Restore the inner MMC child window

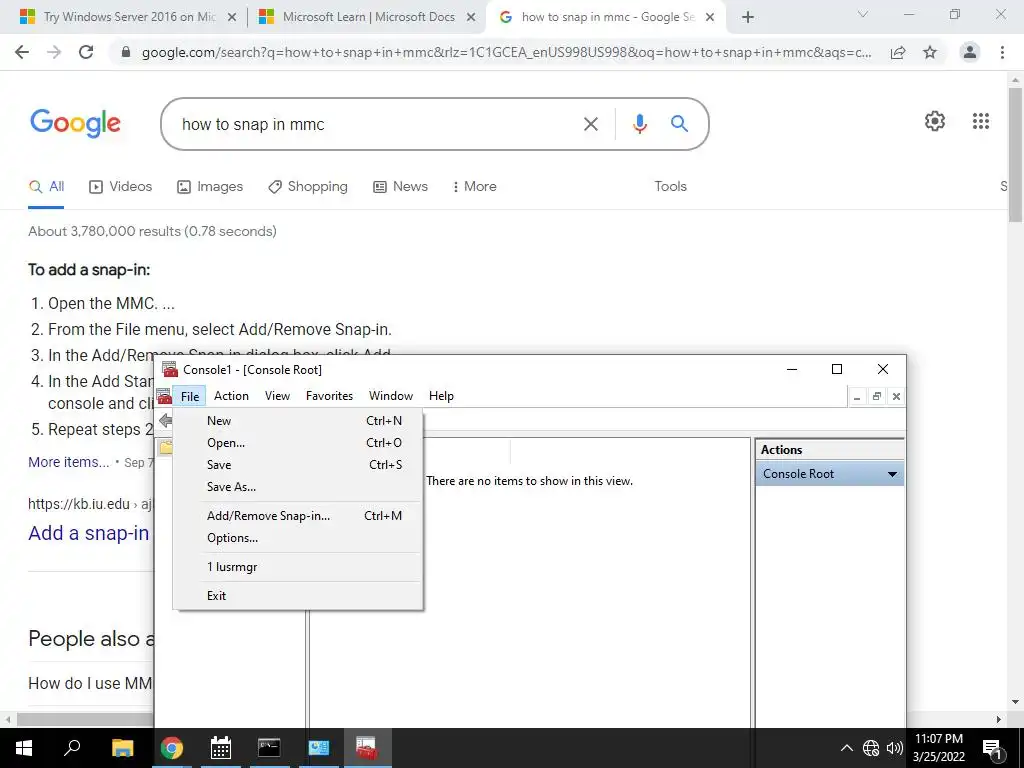click(876, 396)
